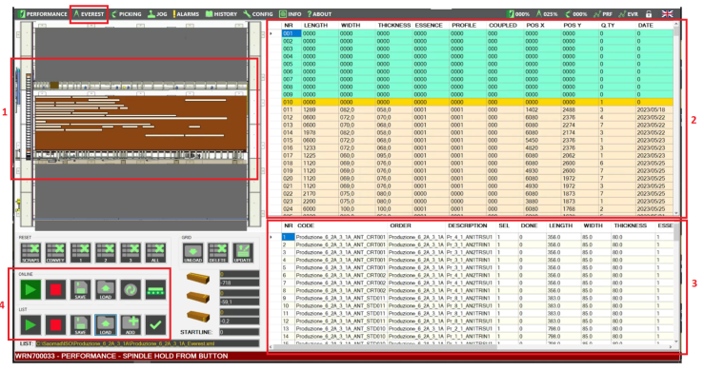Screen dimensions: 704x371
Task: Click the padlock icon in top bar
Action: tap(649, 14)
